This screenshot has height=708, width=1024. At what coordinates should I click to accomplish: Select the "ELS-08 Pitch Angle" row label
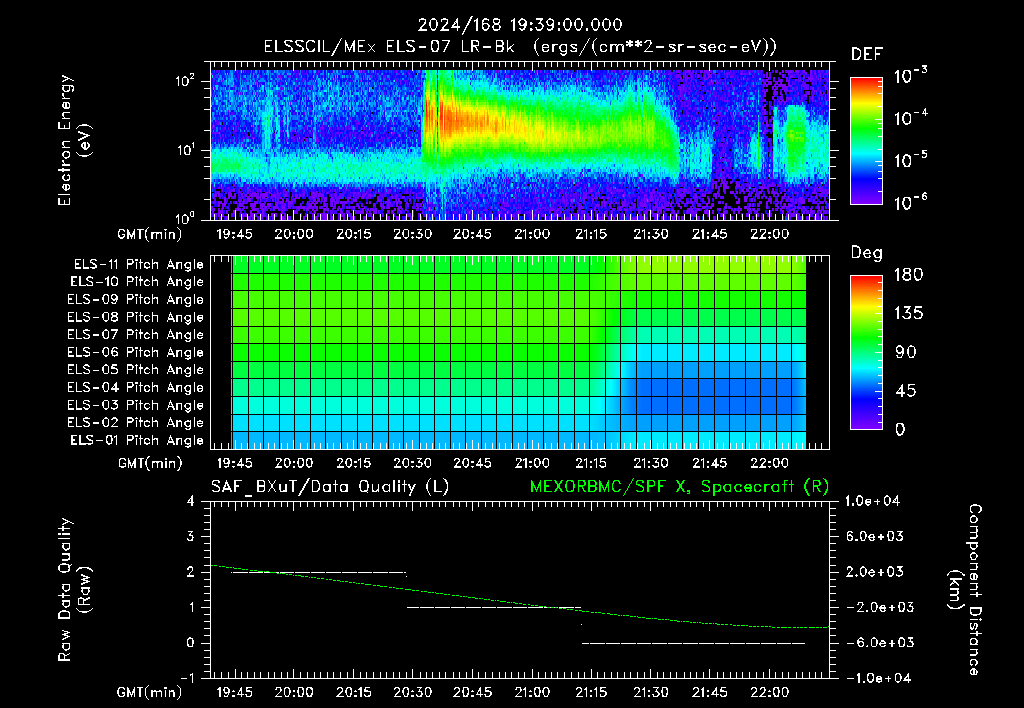(136, 317)
